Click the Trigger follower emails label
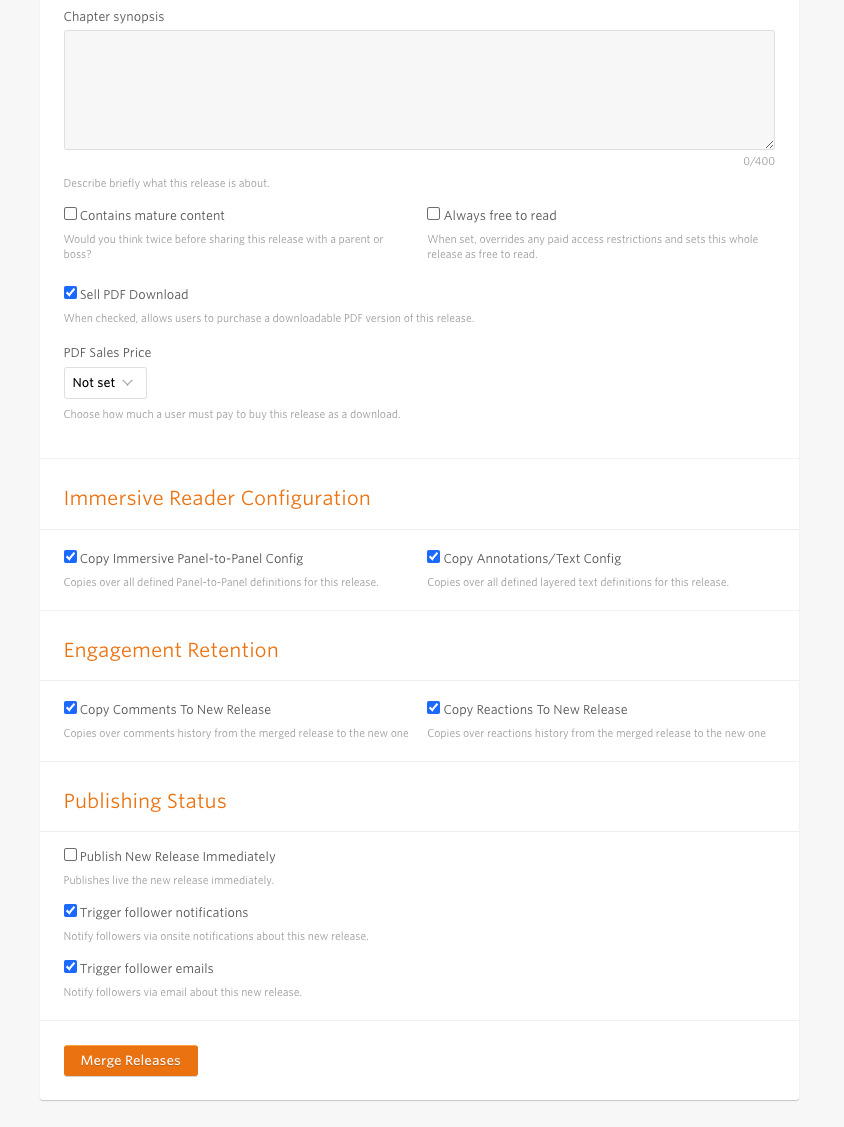Viewport: 844px width, 1127px height. tap(147, 969)
